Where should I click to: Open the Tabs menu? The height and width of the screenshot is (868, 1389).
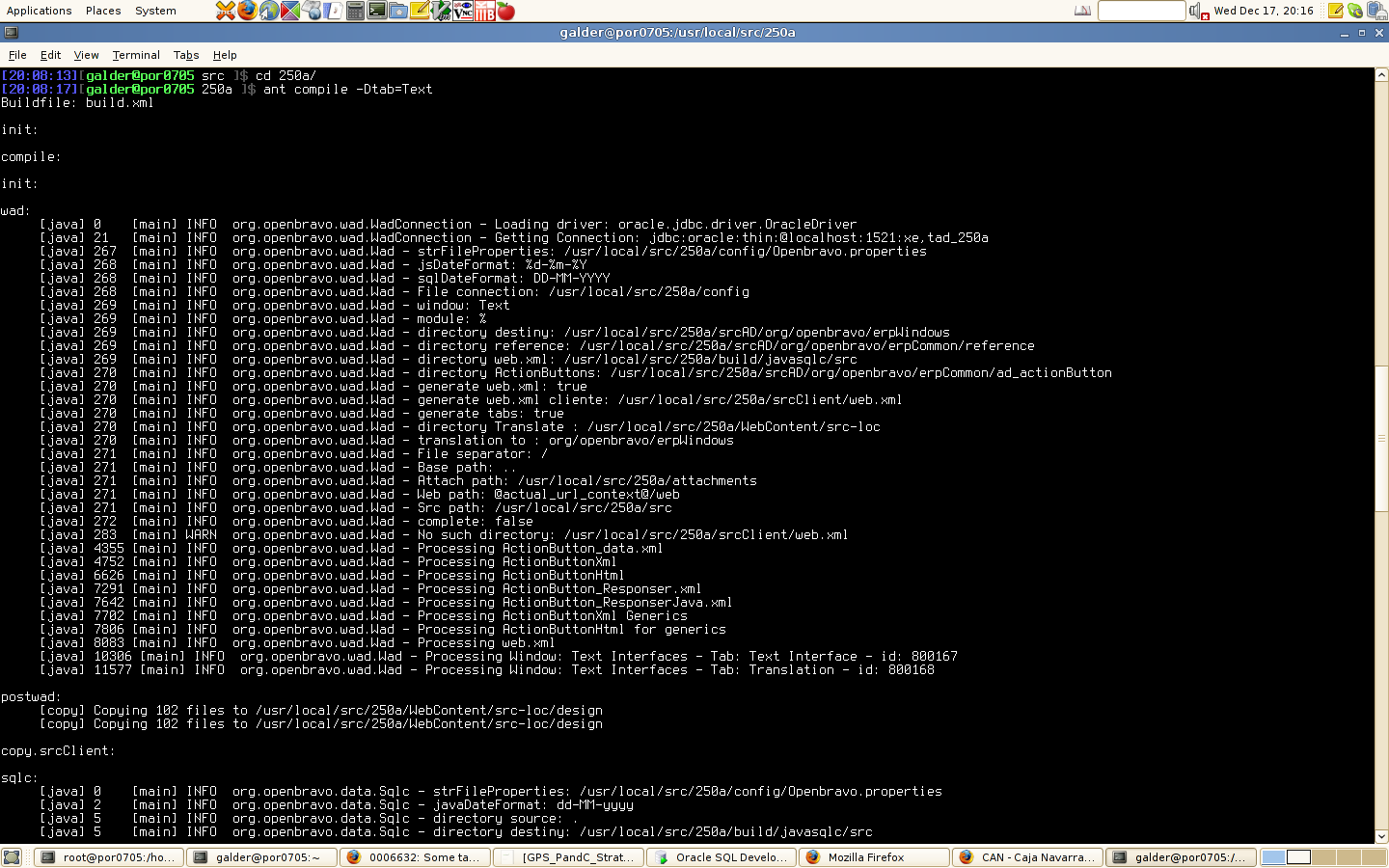[185, 55]
